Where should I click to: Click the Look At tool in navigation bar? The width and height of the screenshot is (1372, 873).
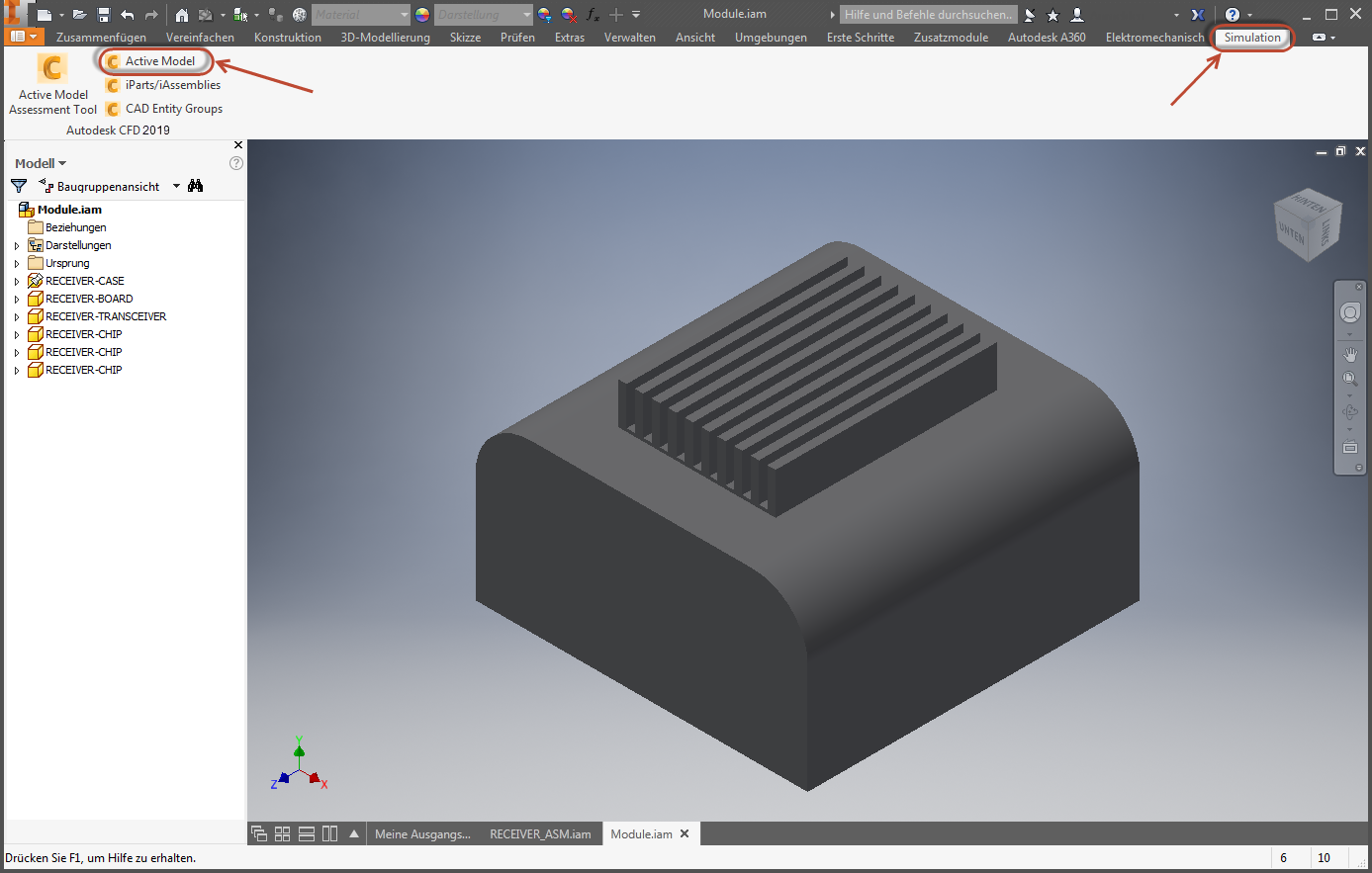1350,447
